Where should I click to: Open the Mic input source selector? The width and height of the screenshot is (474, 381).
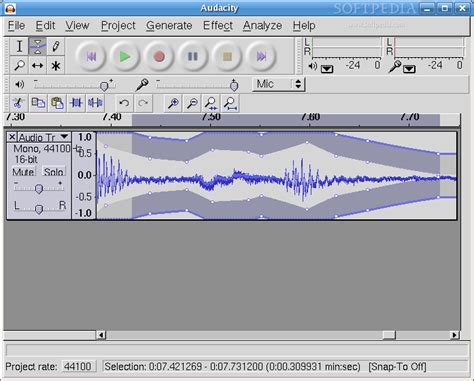click(x=278, y=84)
